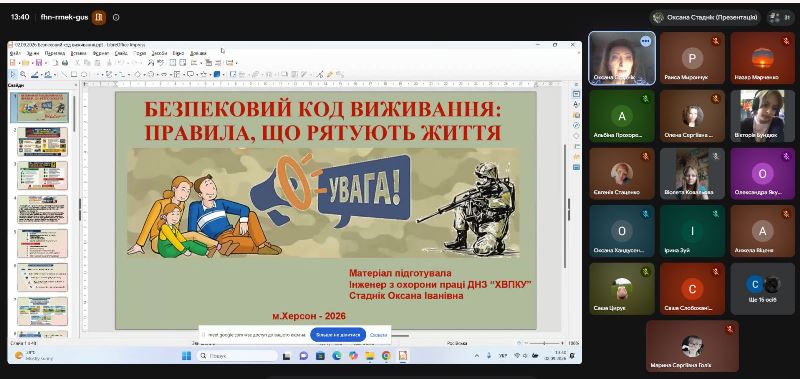This screenshot has height=379, width=800.
Task: Open the 'Ще 15 осіб' more participants tile
Action: tap(762, 289)
